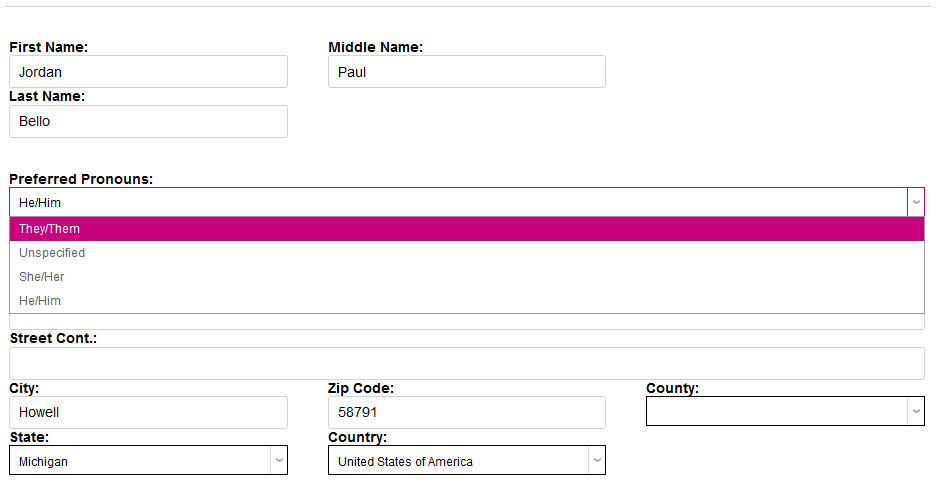The image size is (936, 482).
Task: Expand the empty County combo box
Action: [x=776, y=411]
